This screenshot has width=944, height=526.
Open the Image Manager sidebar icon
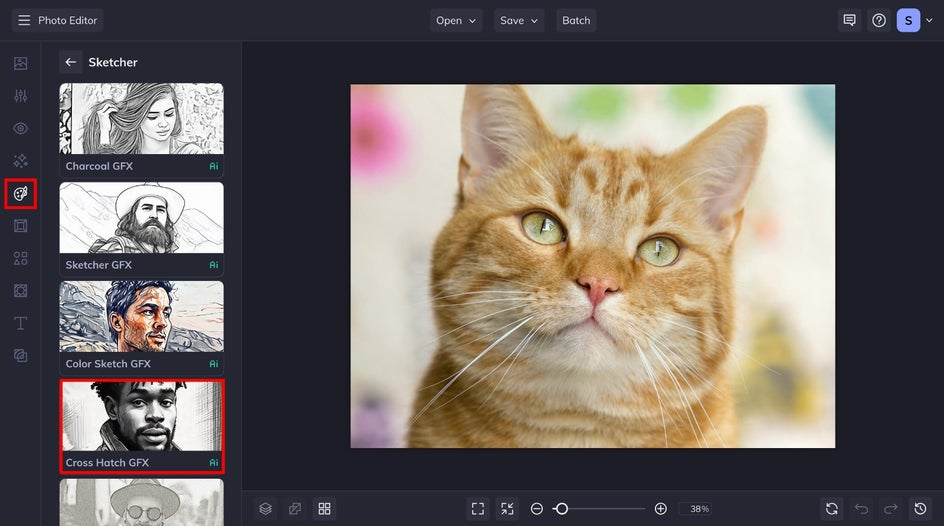(20, 63)
